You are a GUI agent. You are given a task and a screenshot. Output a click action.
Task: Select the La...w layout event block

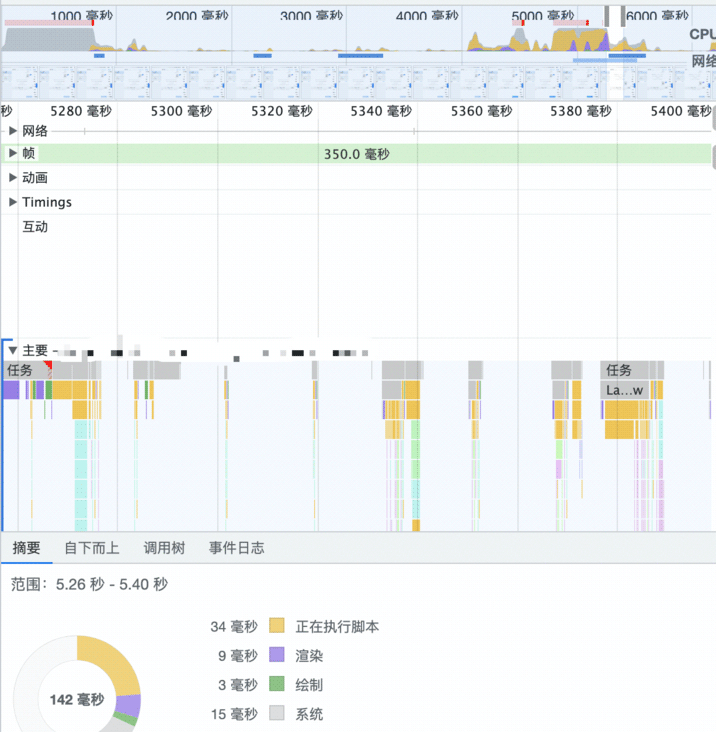[x=625, y=390]
